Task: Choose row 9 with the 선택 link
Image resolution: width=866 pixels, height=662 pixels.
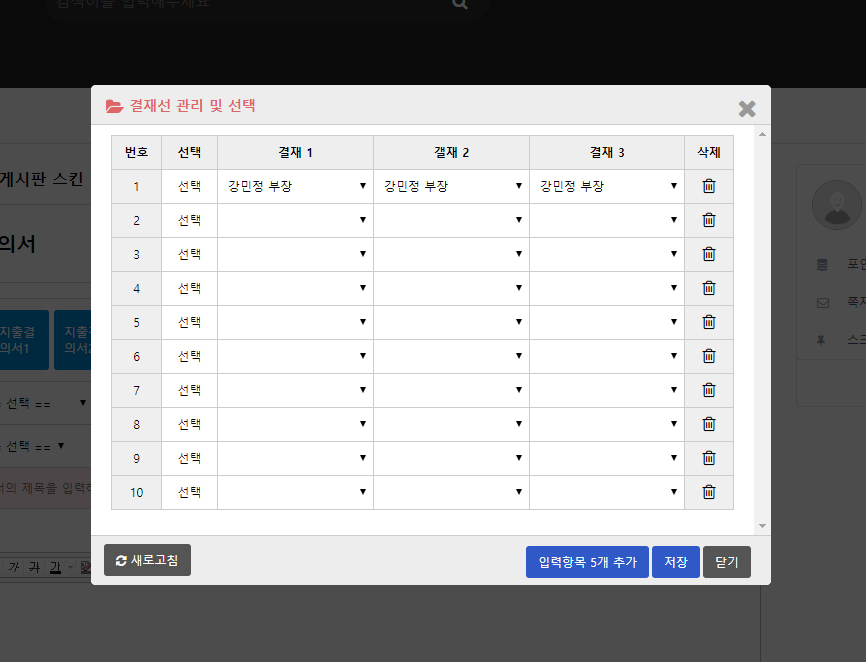Action: 189,458
